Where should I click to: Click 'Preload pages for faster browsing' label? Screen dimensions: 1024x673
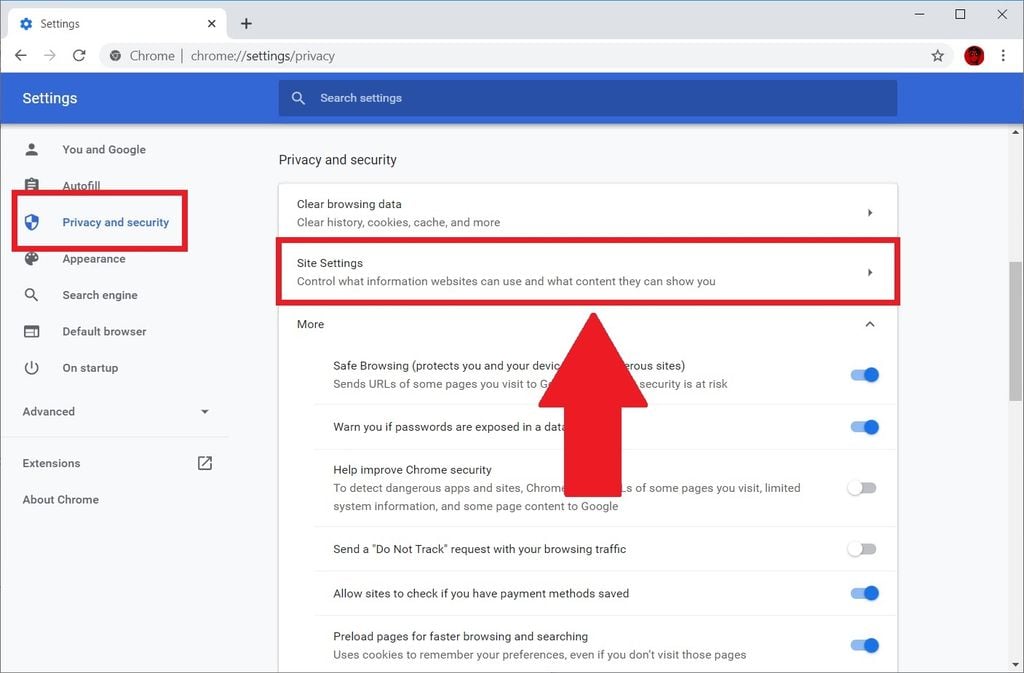[460, 636]
